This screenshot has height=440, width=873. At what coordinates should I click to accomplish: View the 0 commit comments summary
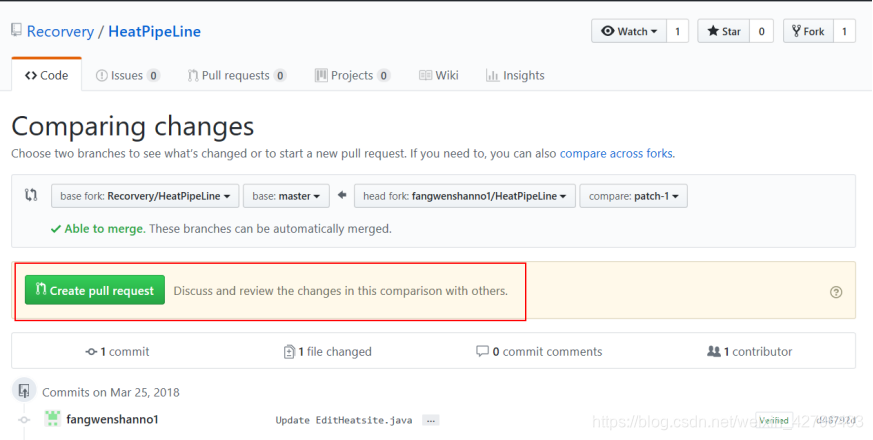pos(539,351)
